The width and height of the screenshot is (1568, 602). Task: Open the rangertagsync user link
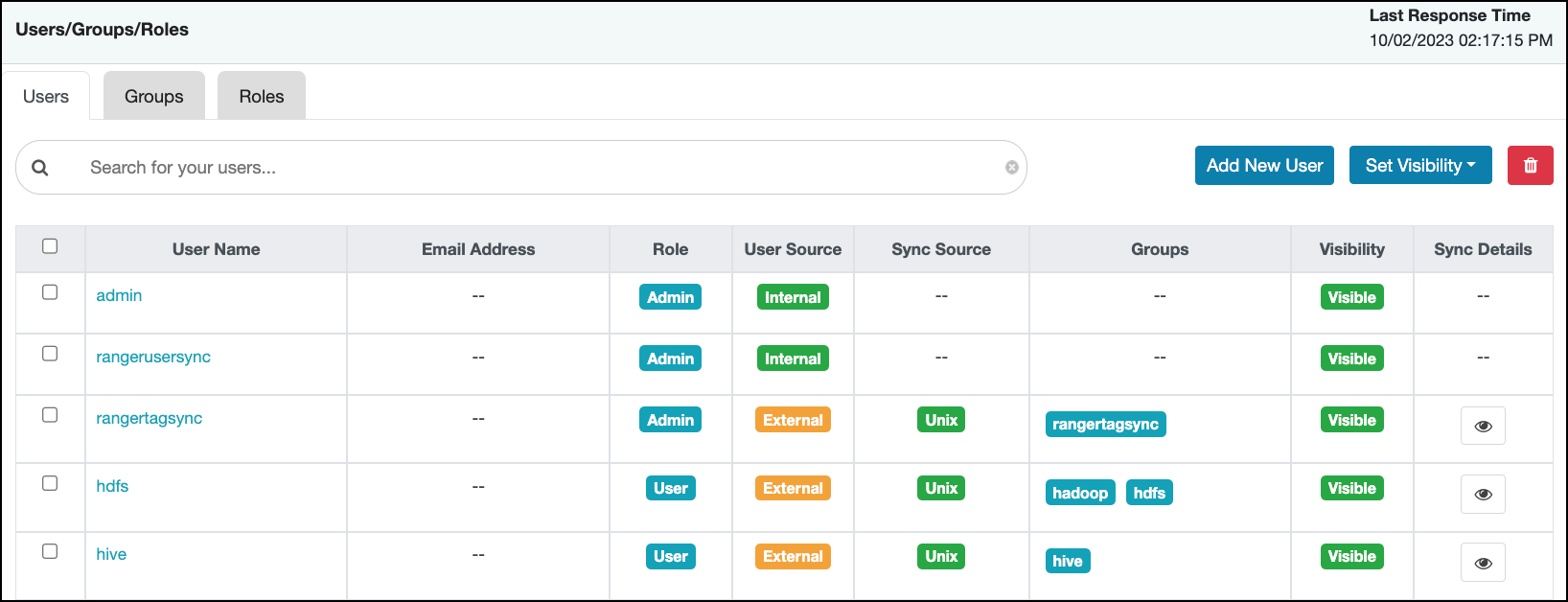[149, 418]
